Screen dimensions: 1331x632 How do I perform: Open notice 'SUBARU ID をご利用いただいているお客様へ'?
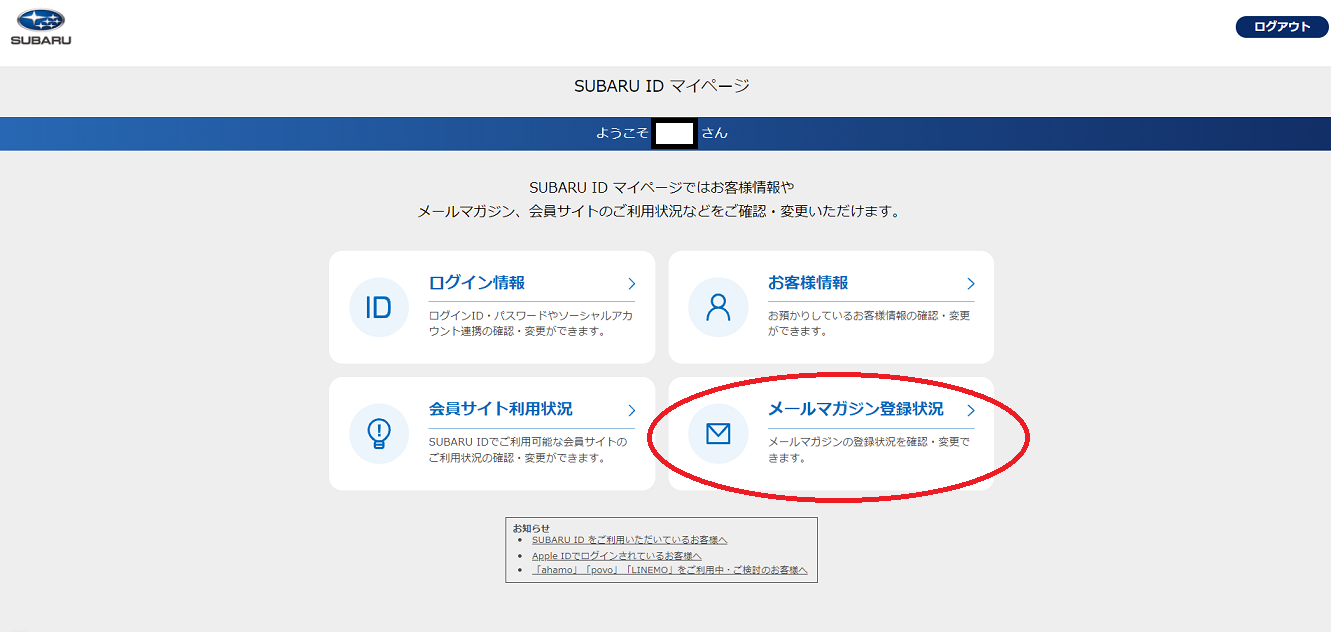click(x=629, y=540)
